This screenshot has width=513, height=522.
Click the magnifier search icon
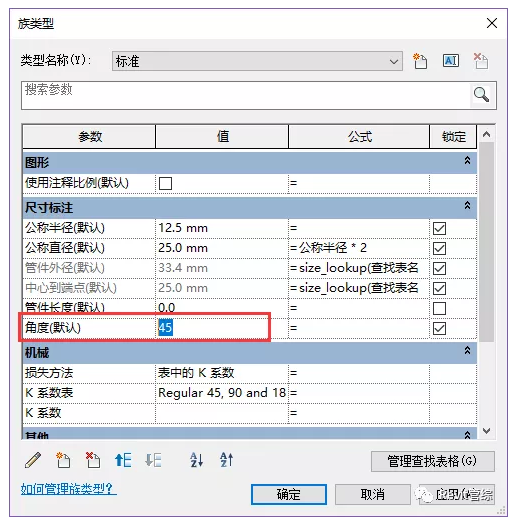pyautogui.click(x=481, y=95)
